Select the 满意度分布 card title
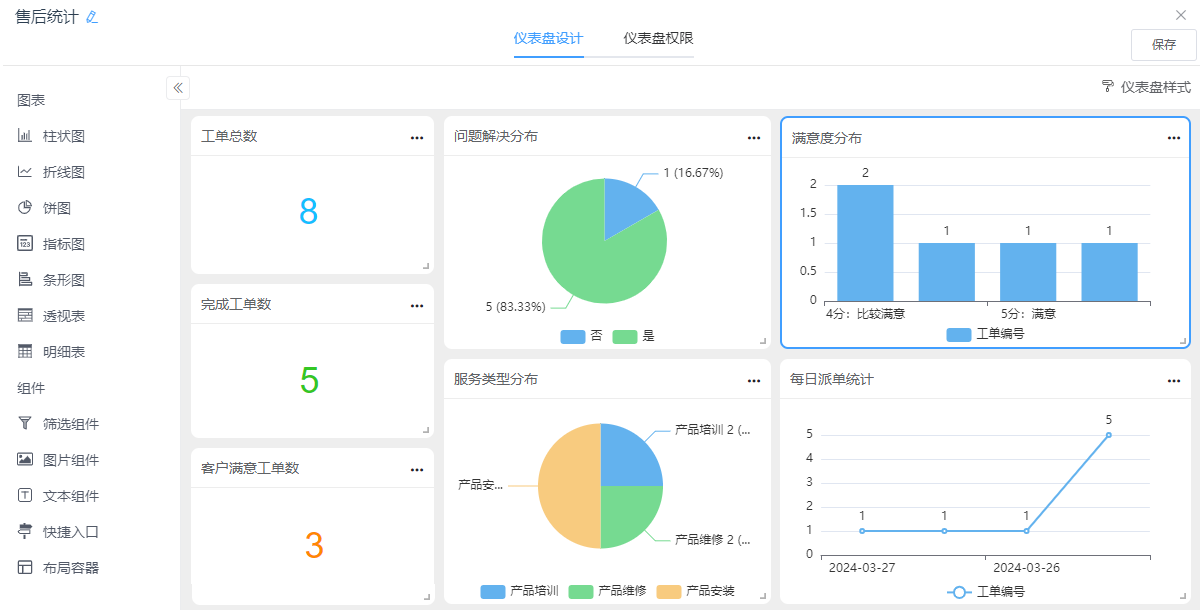1200x610 pixels. coord(826,138)
